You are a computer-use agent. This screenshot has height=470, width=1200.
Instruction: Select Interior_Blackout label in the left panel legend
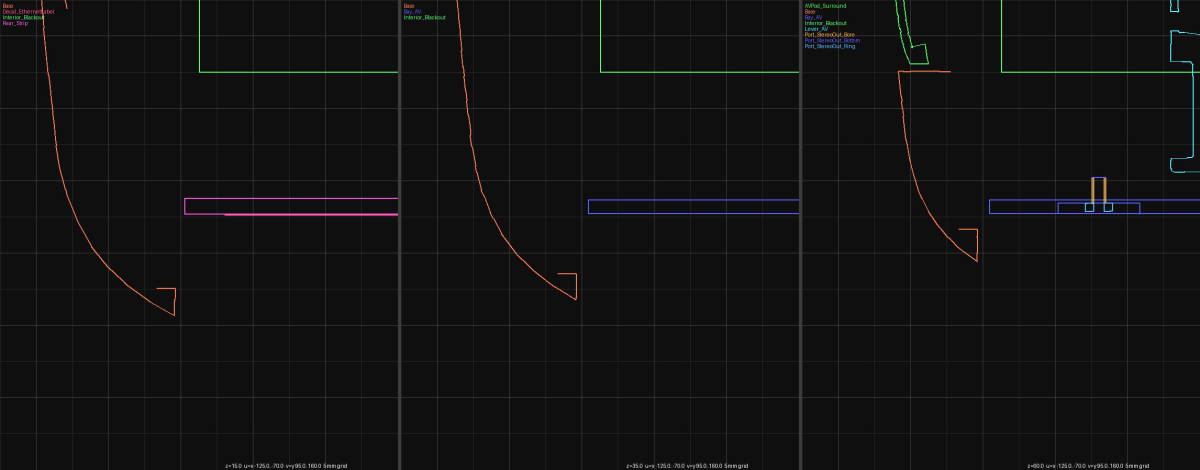(24, 17)
